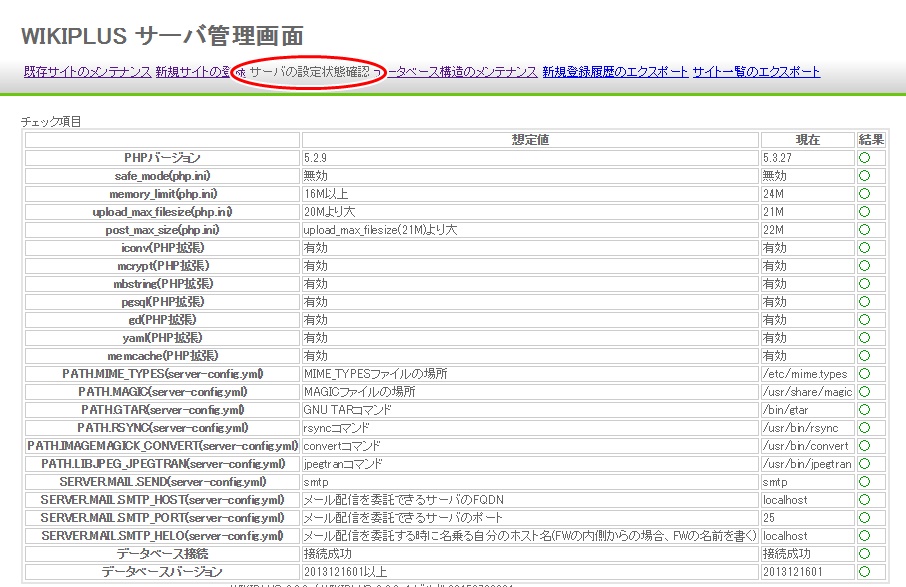Select the post_max_size result status circle

coord(864,230)
